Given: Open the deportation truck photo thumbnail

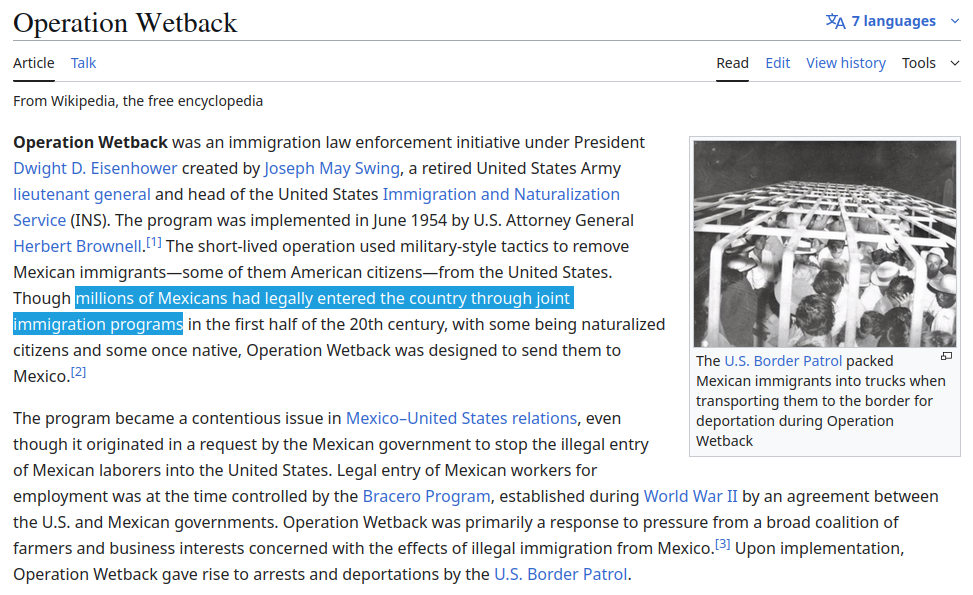Looking at the screenshot, I should (x=825, y=244).
